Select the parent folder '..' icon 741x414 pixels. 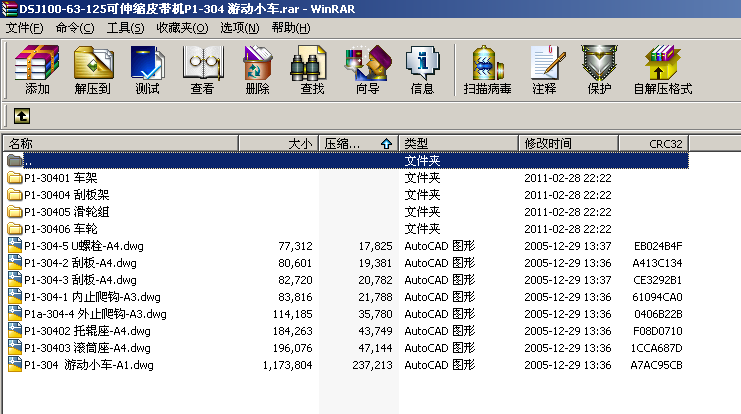[x=15, y=161]
